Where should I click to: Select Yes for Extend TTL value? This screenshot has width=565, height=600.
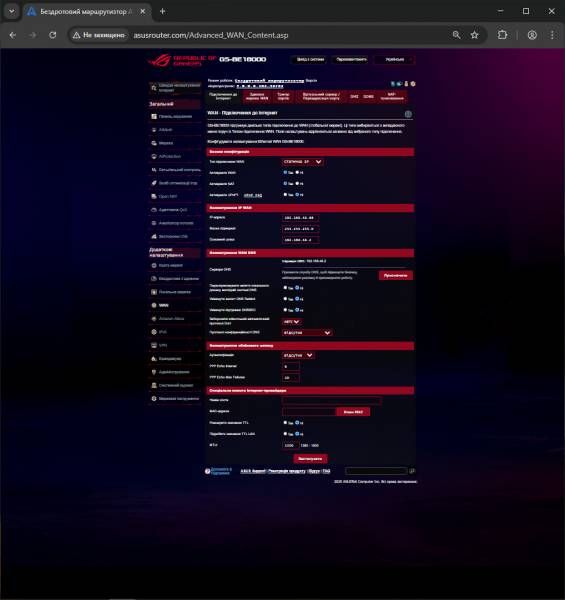pyautogui.click(x=285, y=423)
